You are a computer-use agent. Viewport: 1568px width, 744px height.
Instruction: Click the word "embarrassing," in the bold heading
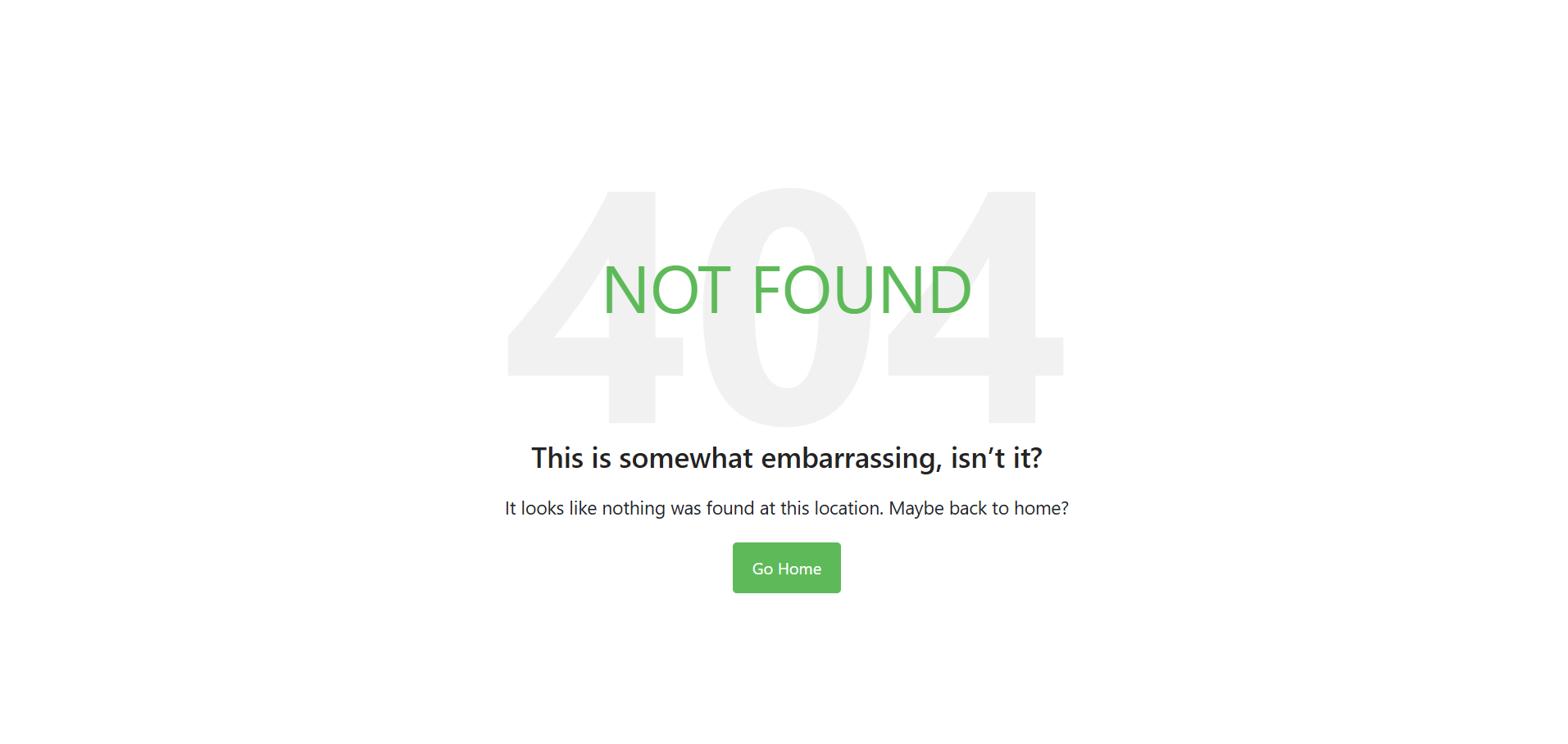851,459
